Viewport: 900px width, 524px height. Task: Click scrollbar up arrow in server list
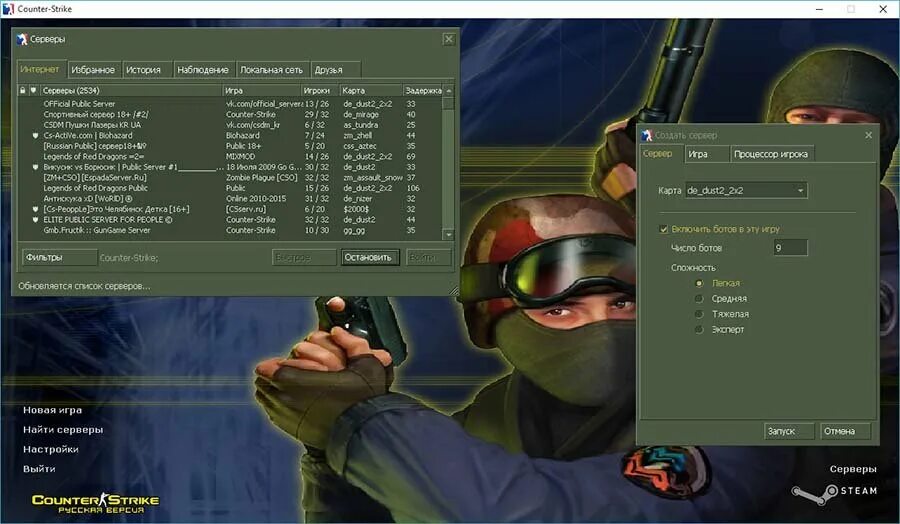(x=448, y=90)
